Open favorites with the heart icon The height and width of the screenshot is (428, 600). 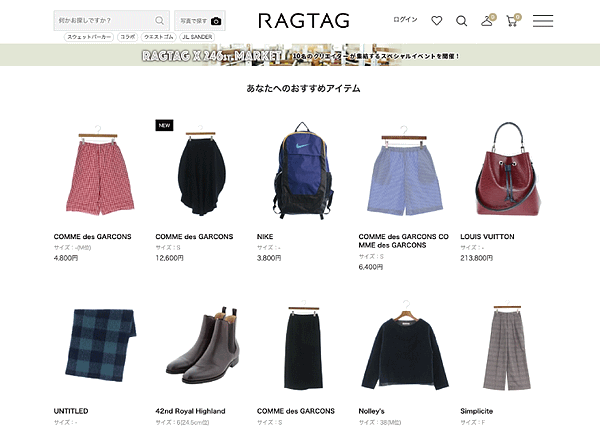[437, 21]
